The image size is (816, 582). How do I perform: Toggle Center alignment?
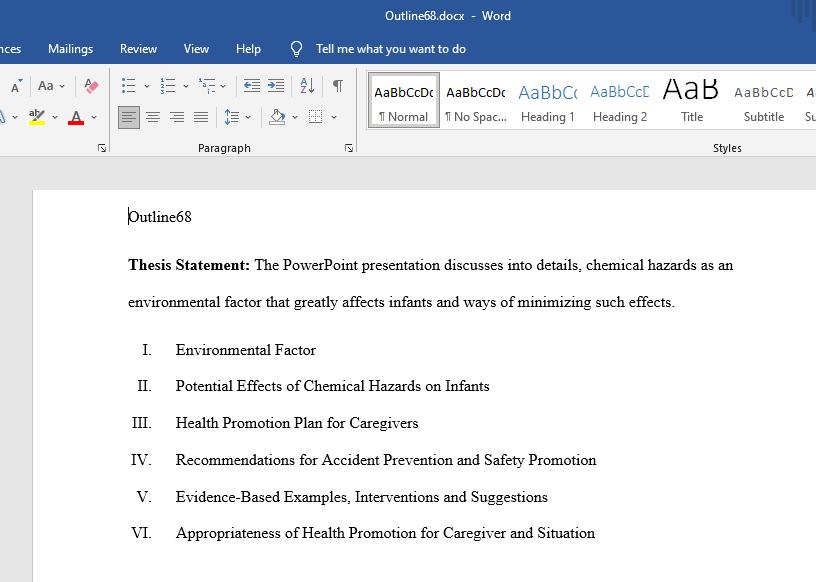click(153, 117)
